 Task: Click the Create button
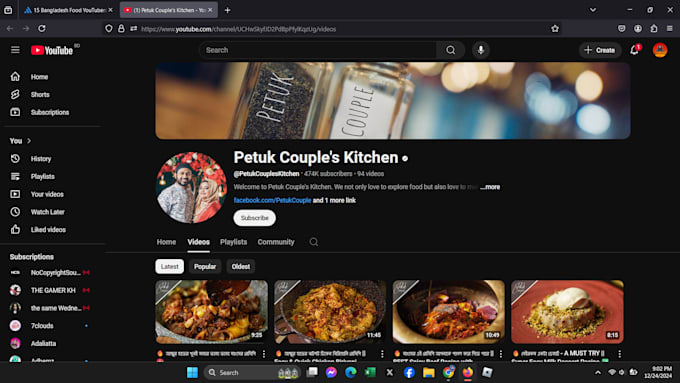pos(600,50)
